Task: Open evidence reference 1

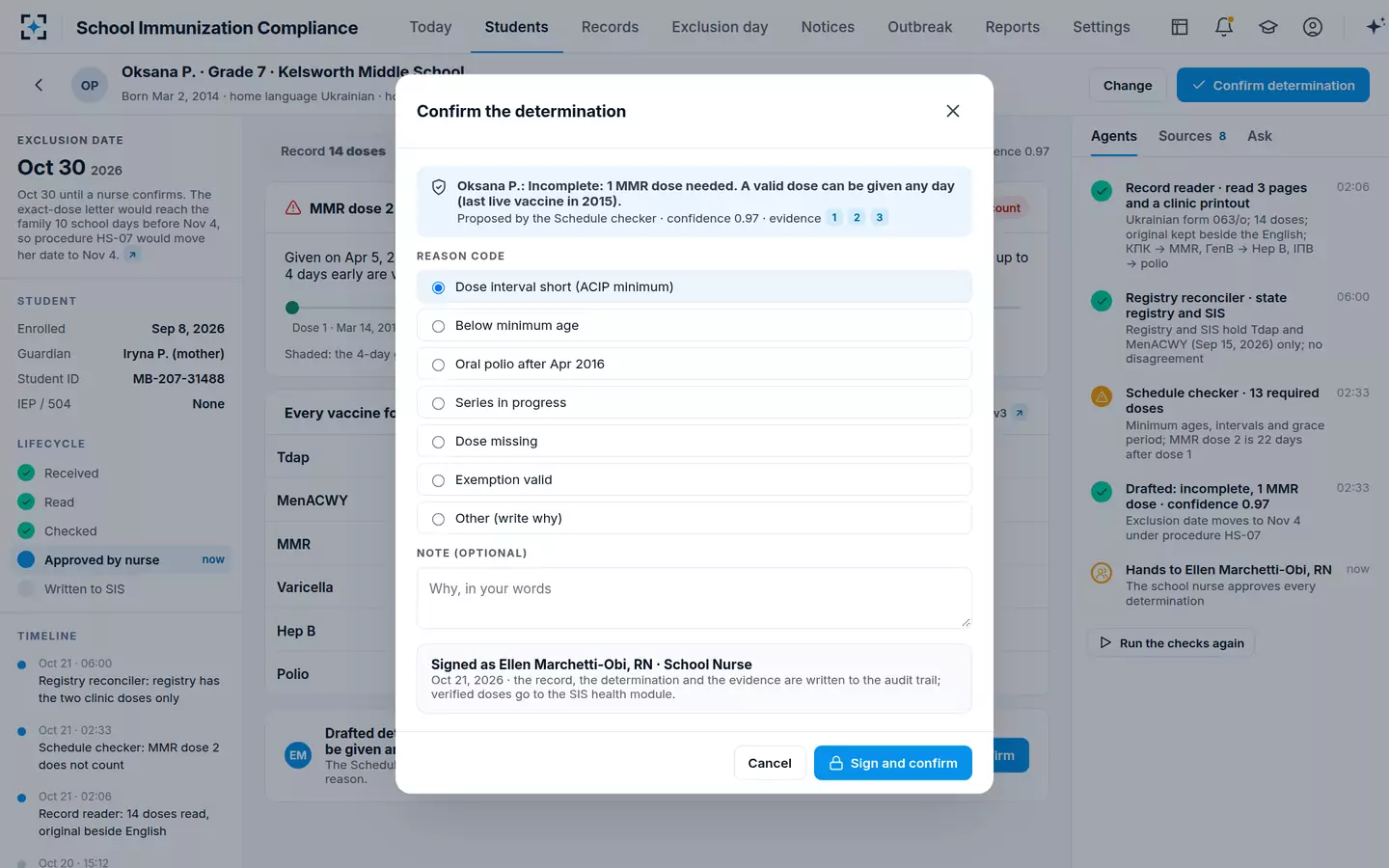Action: point(834,218)
